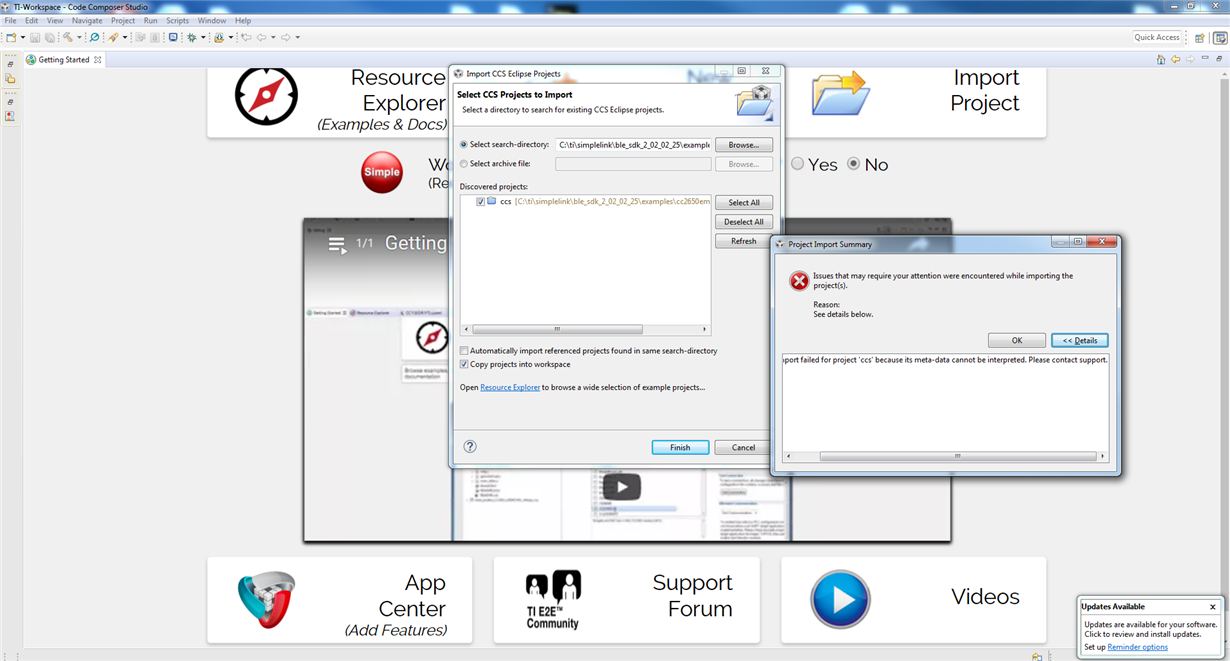
Task: Click the Reminder options link
Action: point(1137,647)
